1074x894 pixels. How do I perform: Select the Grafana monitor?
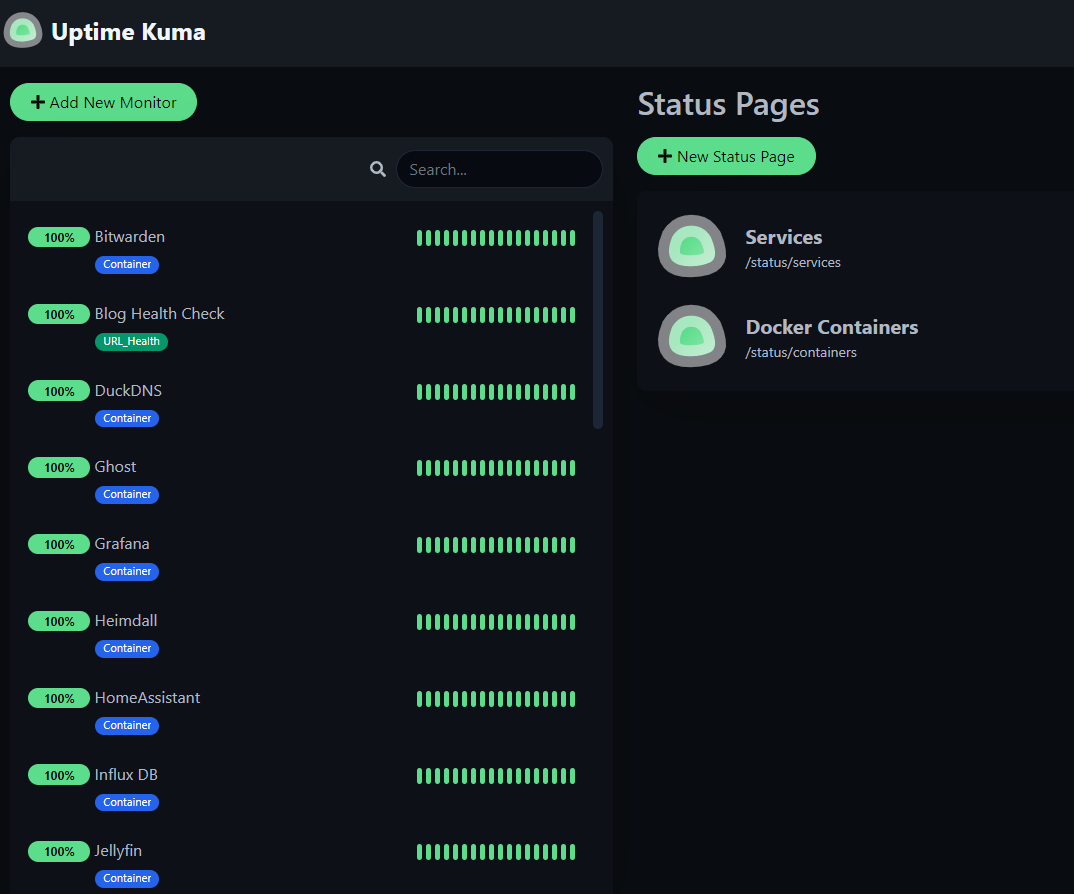click(x=301, y=557)
